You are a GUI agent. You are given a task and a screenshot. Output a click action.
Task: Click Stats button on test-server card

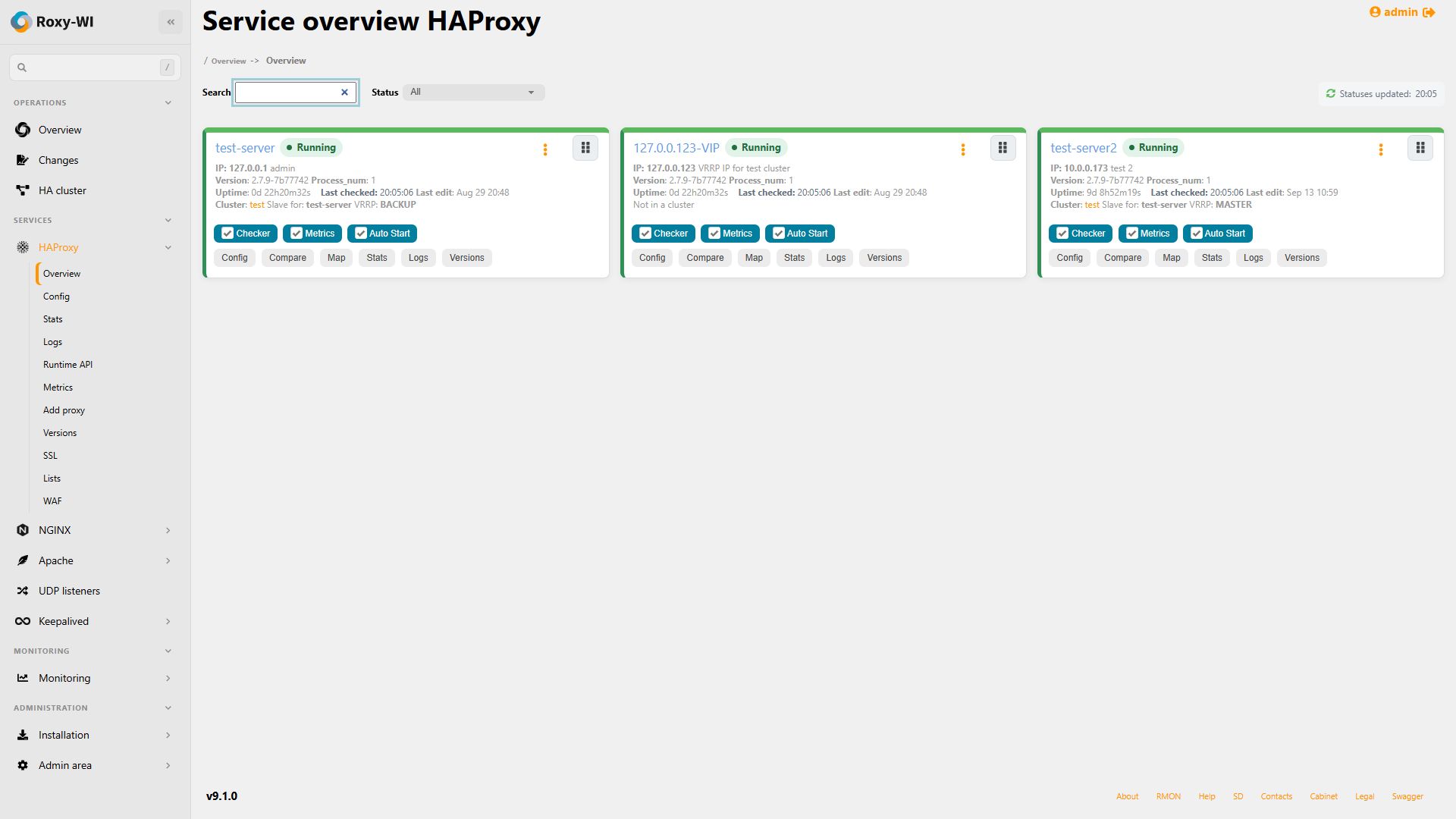click(377, 258)
